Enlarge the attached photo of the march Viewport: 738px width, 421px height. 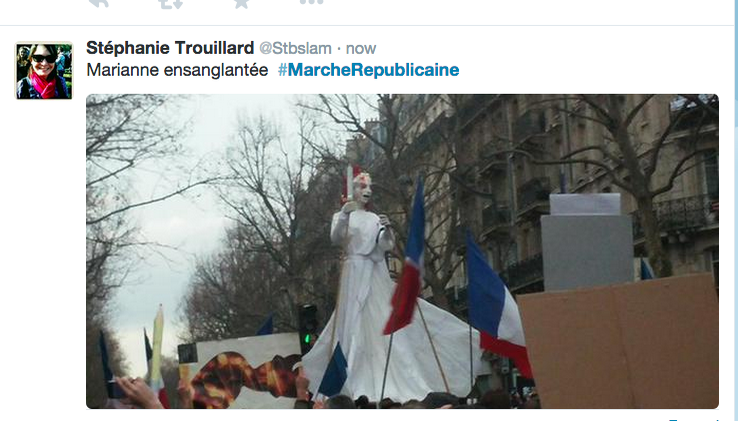402,251
